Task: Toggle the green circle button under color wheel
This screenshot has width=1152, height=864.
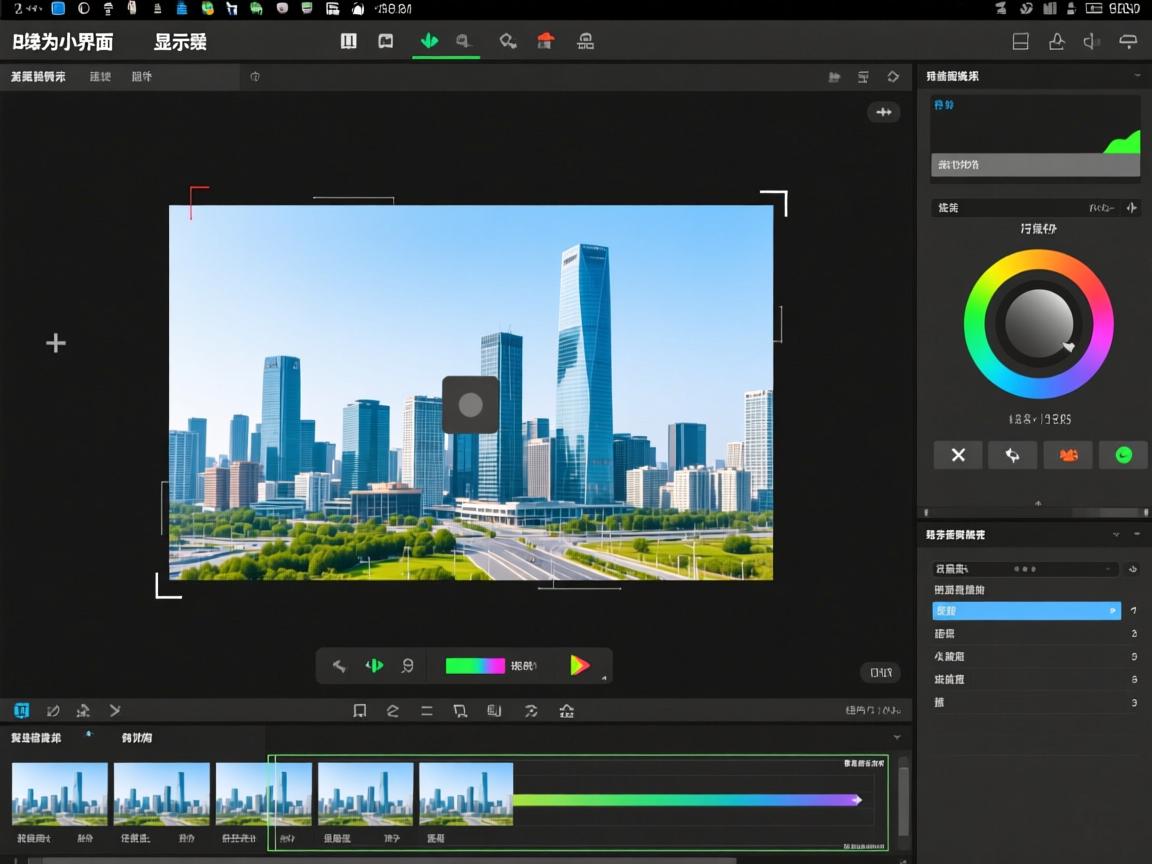Action: point(1123,455)
